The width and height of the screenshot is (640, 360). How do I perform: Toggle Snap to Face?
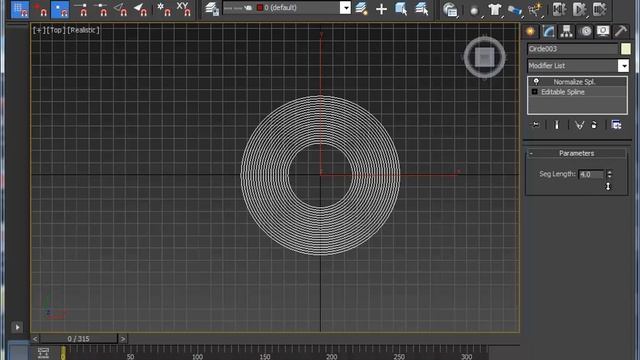point(140,9)
